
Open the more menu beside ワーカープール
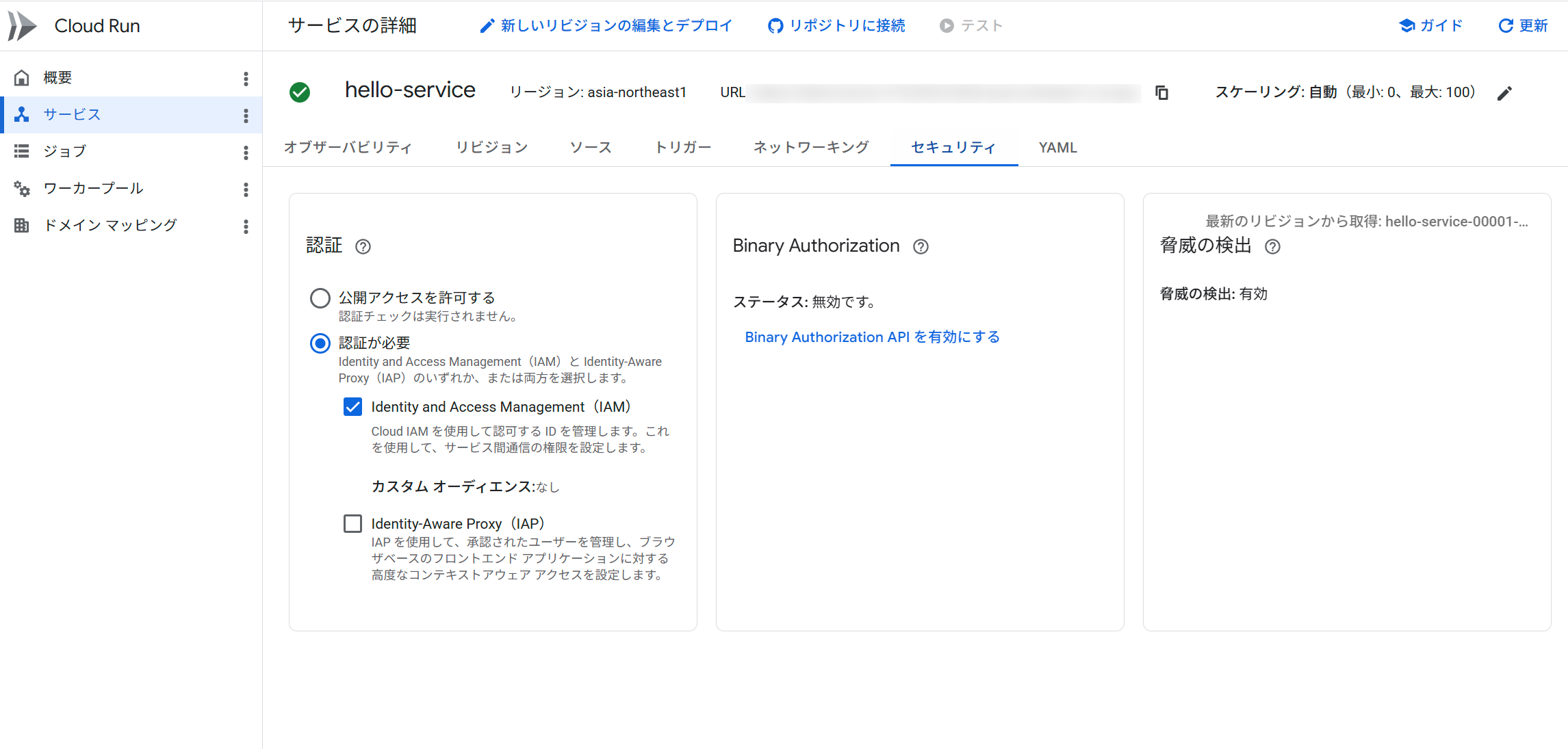pyautogui.click(x=246, y=189)
